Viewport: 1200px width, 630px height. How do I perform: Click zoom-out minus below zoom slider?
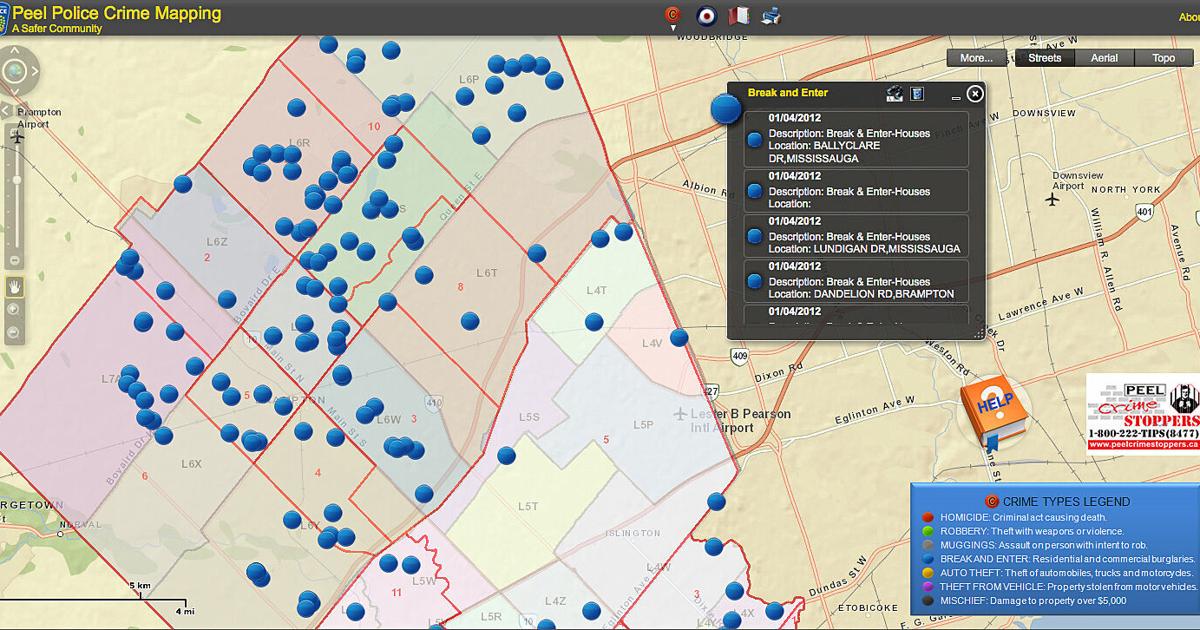(16, 258)
